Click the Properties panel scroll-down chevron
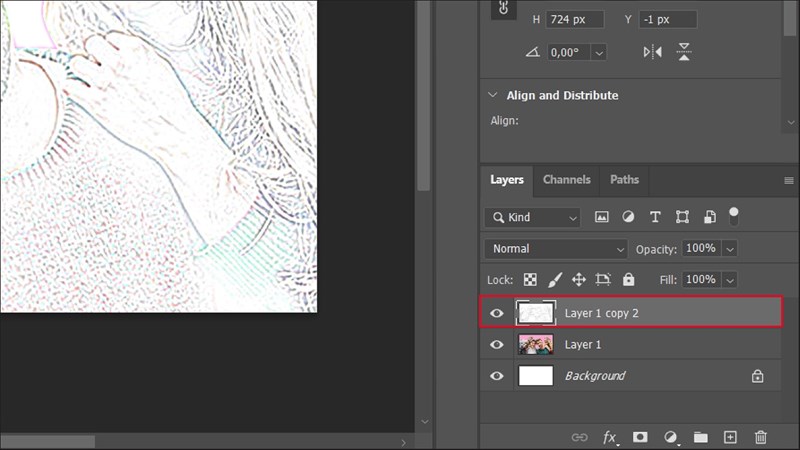Viewport: 800px width, 450px height. click(791, 122)
